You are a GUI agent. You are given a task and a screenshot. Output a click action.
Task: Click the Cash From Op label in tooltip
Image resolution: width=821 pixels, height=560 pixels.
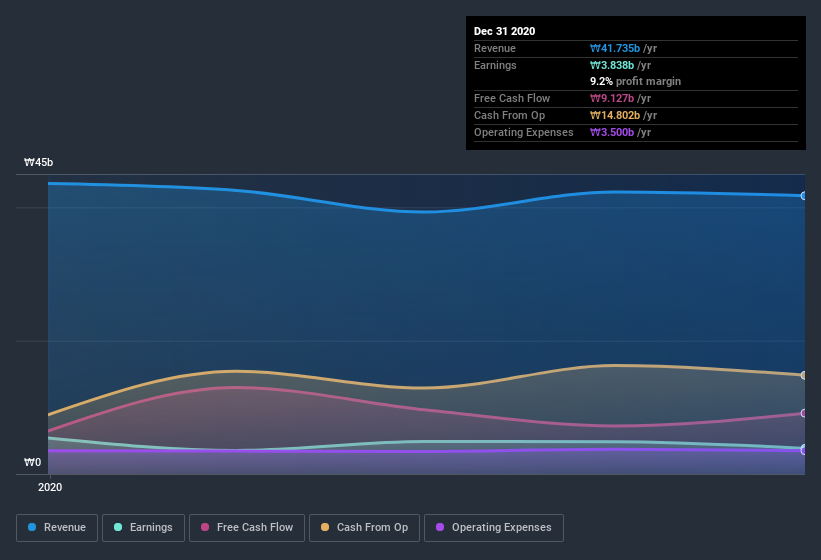509,115
